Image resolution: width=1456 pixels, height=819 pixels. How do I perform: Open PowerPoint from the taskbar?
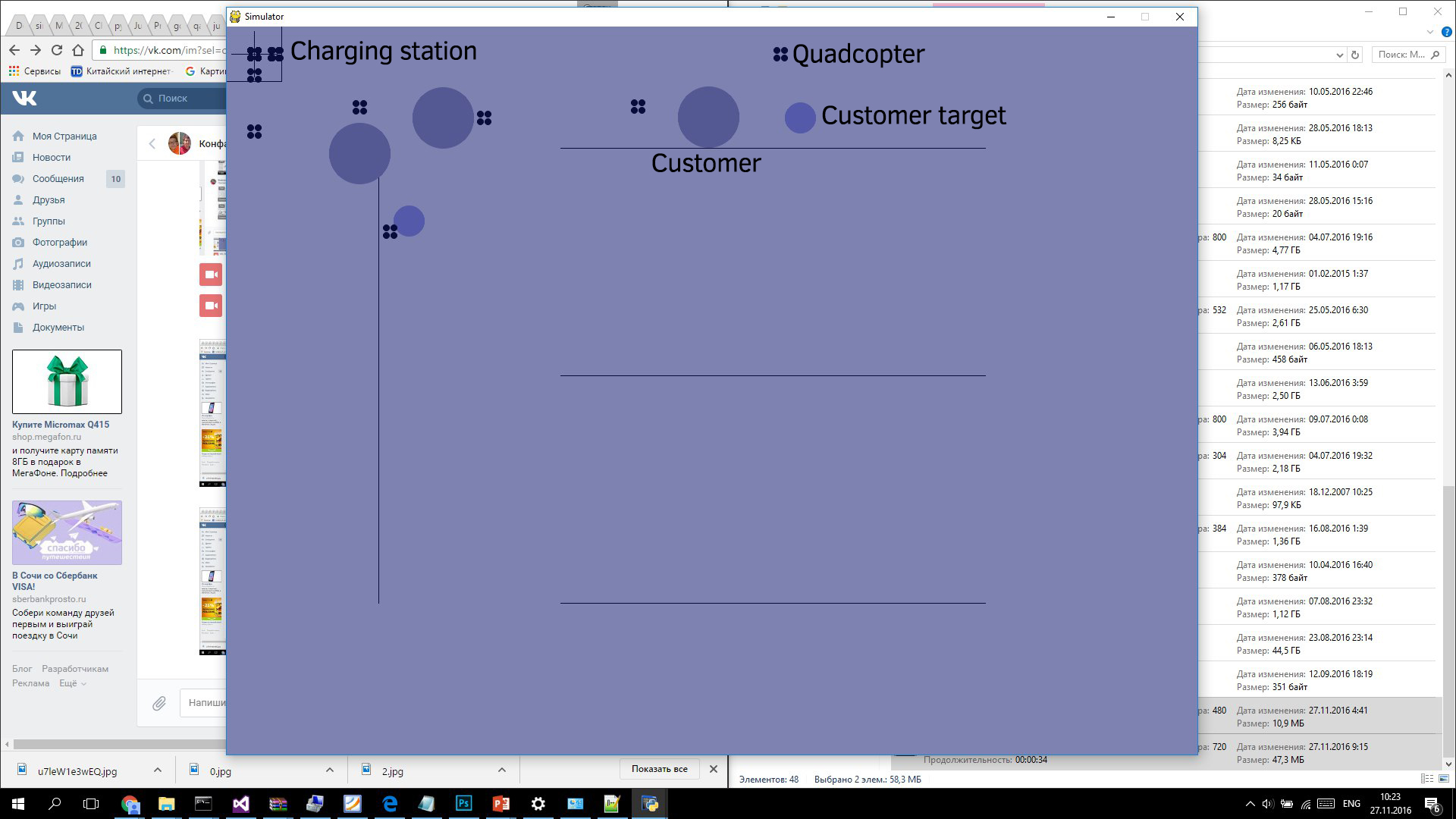click(x=500, y=804)
